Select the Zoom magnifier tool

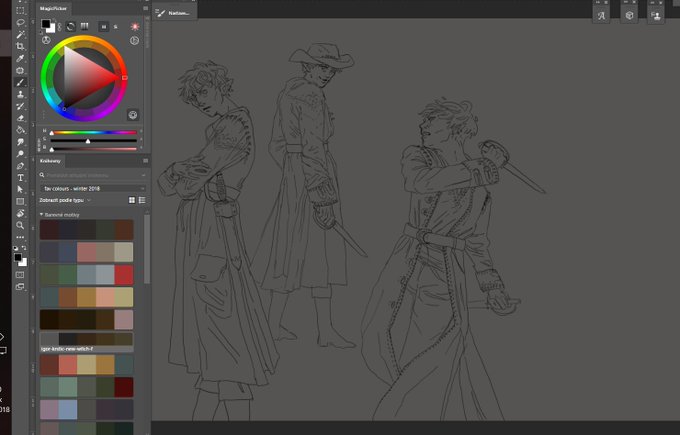coord(20,226)
